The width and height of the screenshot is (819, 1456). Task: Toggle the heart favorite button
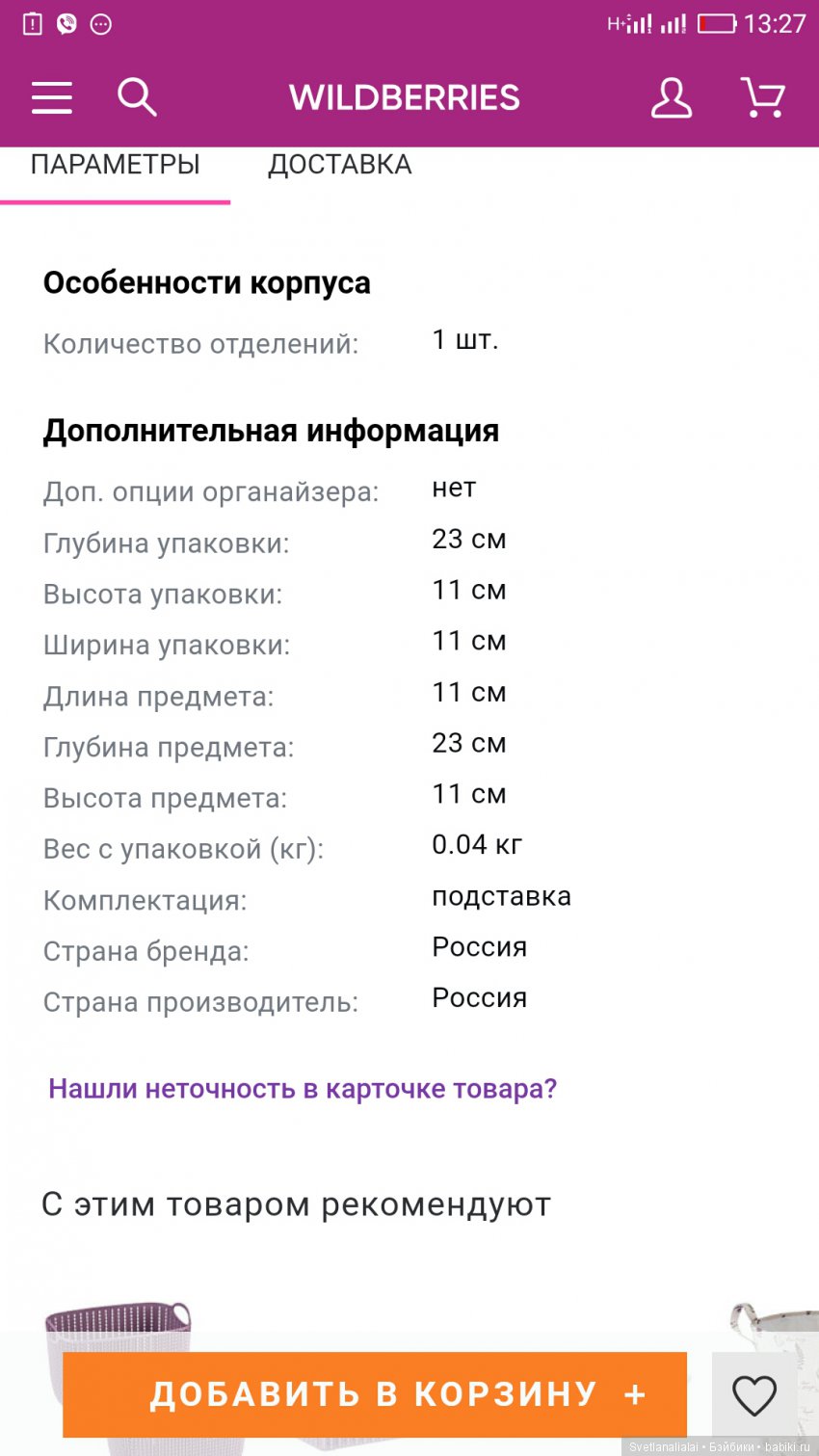753,1394
